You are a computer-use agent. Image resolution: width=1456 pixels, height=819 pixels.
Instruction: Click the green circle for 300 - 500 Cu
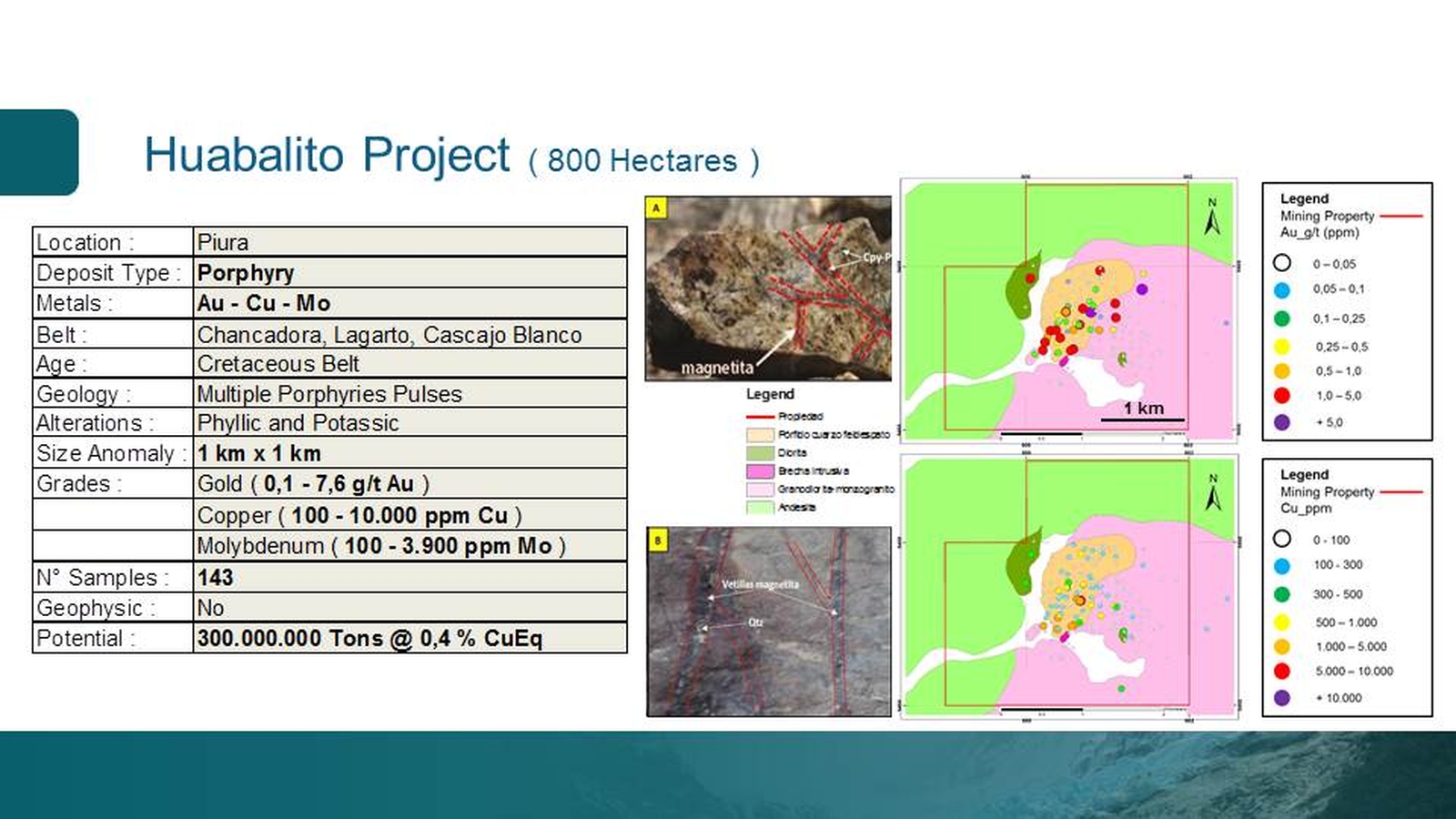click(1282, 594)
